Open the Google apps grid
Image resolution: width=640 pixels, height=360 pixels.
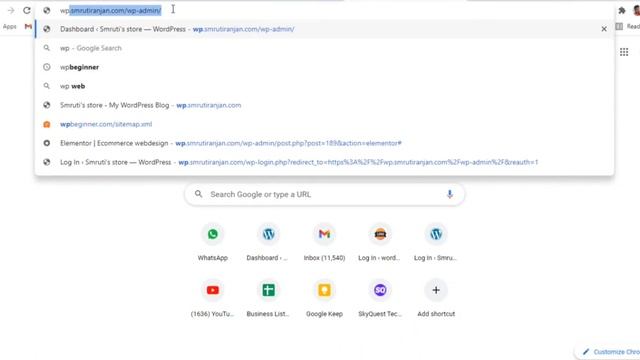click(x=624, y=52)
